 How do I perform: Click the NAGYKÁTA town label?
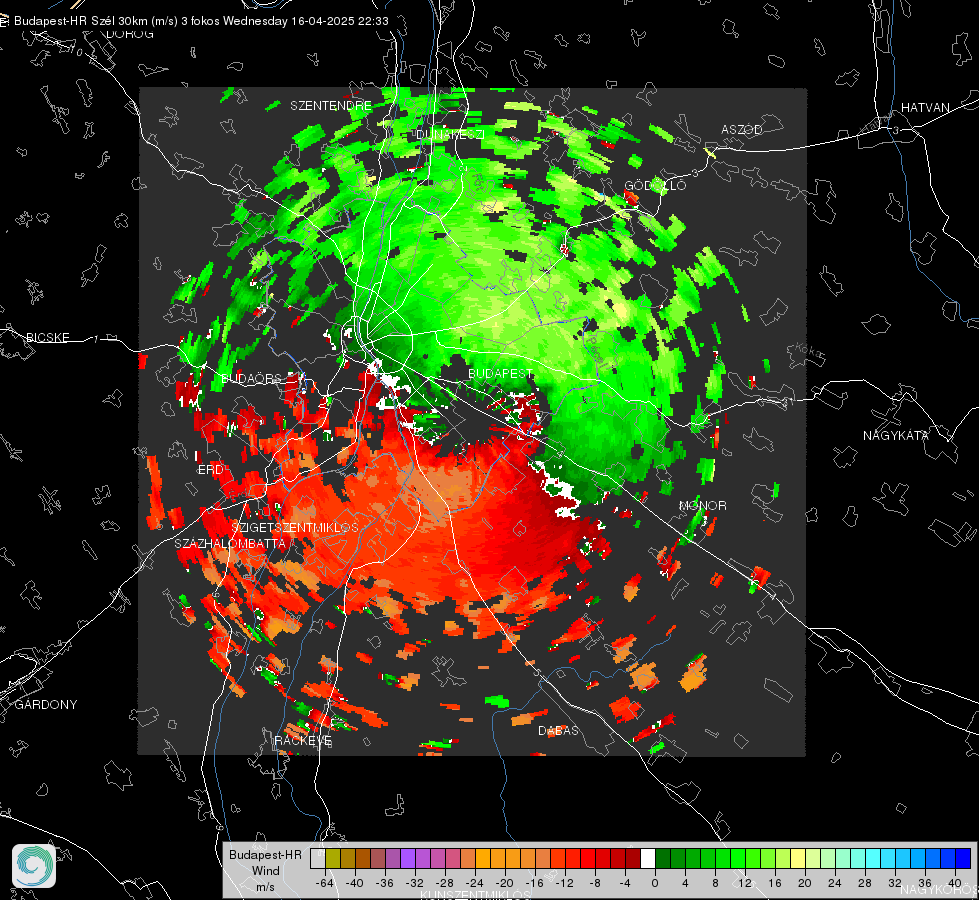coord(896,435)
